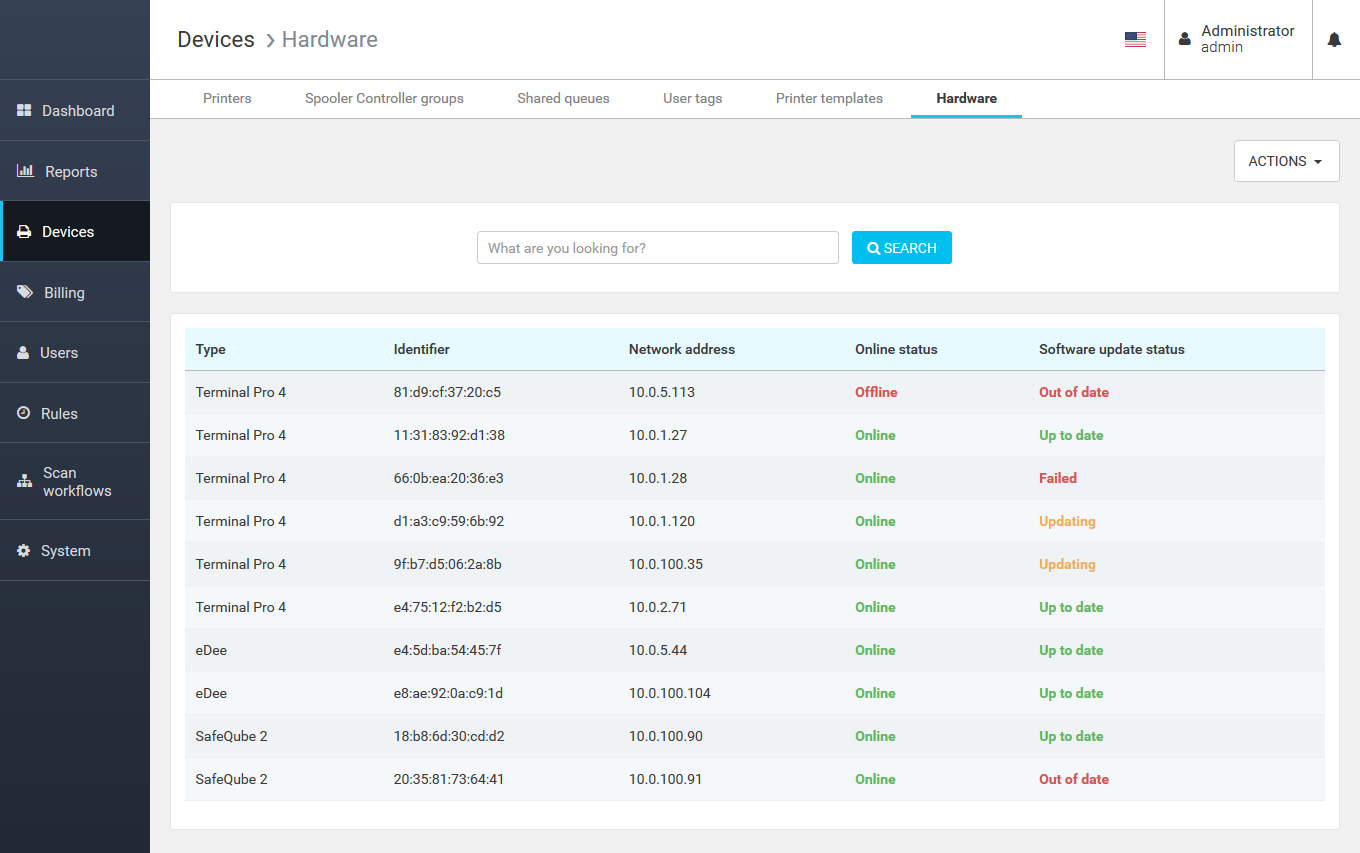Viewport: 1360px width, 853px height.
Task: Change language via US flag icon
Action: click(x=1135, y=40)
